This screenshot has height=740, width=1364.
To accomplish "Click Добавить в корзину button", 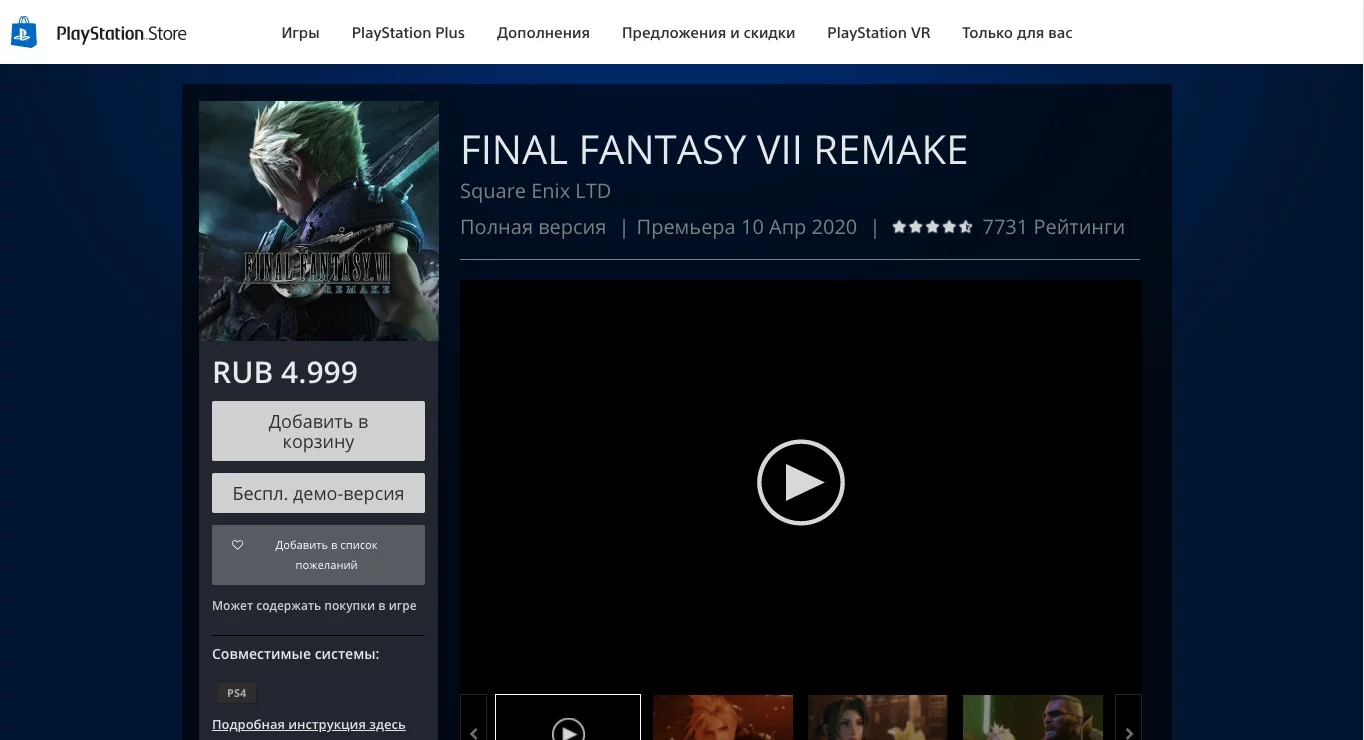I will (318, 431).
